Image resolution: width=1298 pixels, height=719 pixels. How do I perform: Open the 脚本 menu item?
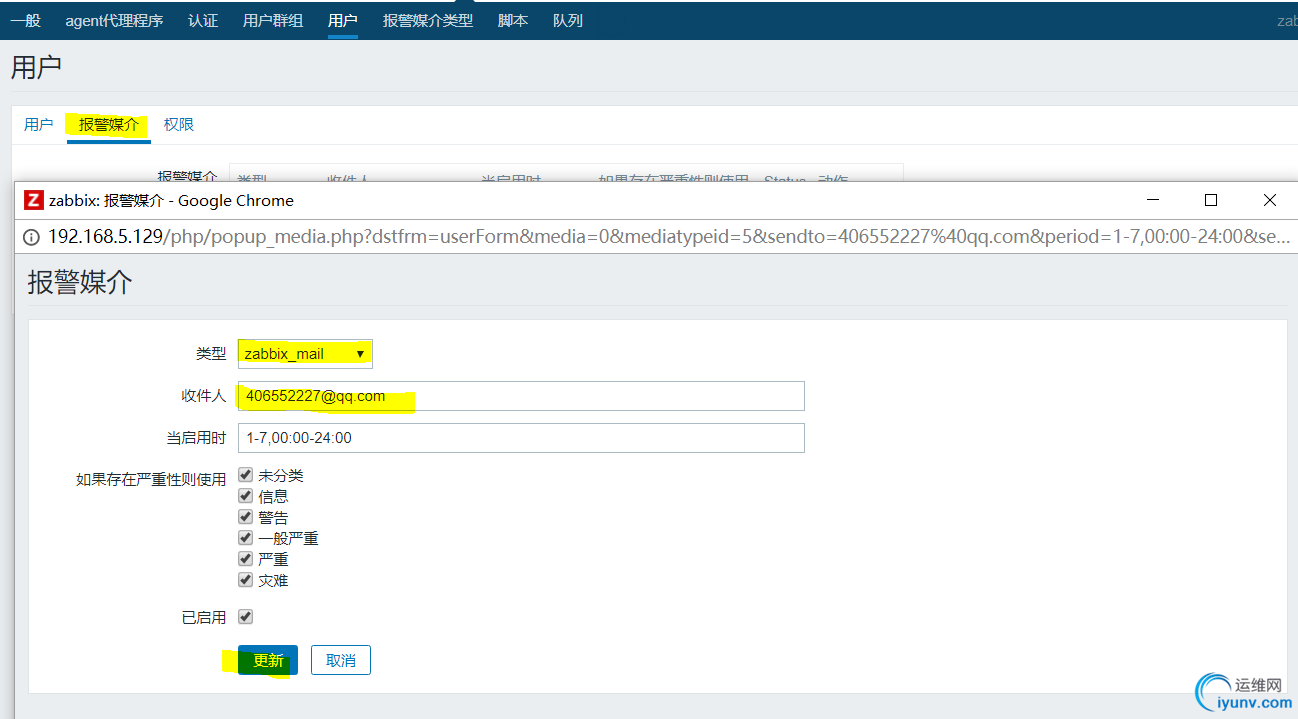[513, 20]
